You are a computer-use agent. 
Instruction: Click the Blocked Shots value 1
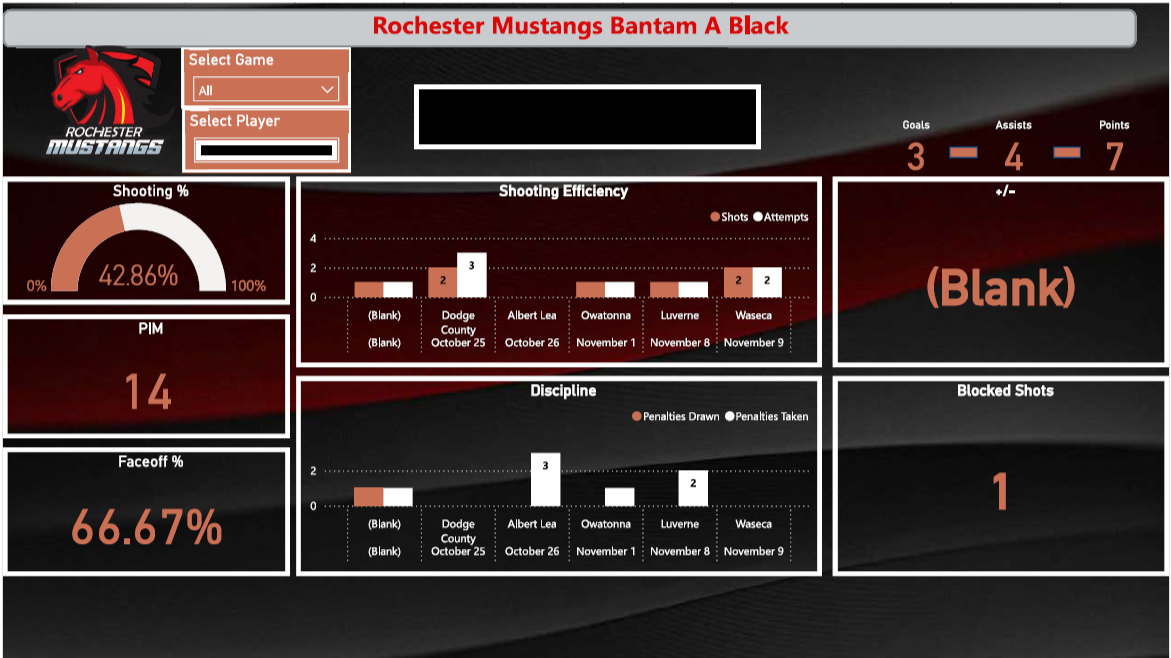pyautogui.click(x=1001, y=491)
